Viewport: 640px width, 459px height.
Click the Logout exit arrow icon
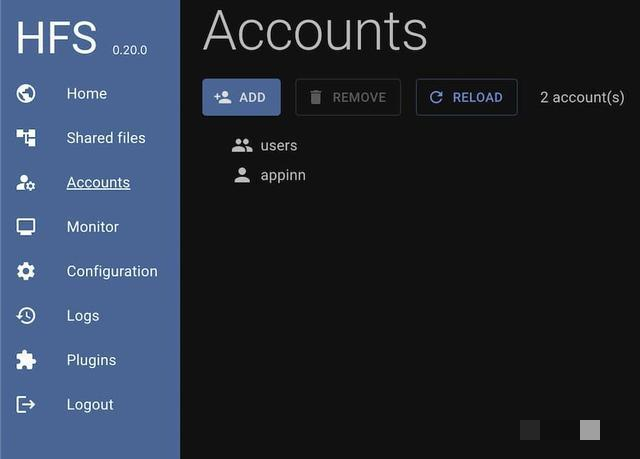point(26,404)
